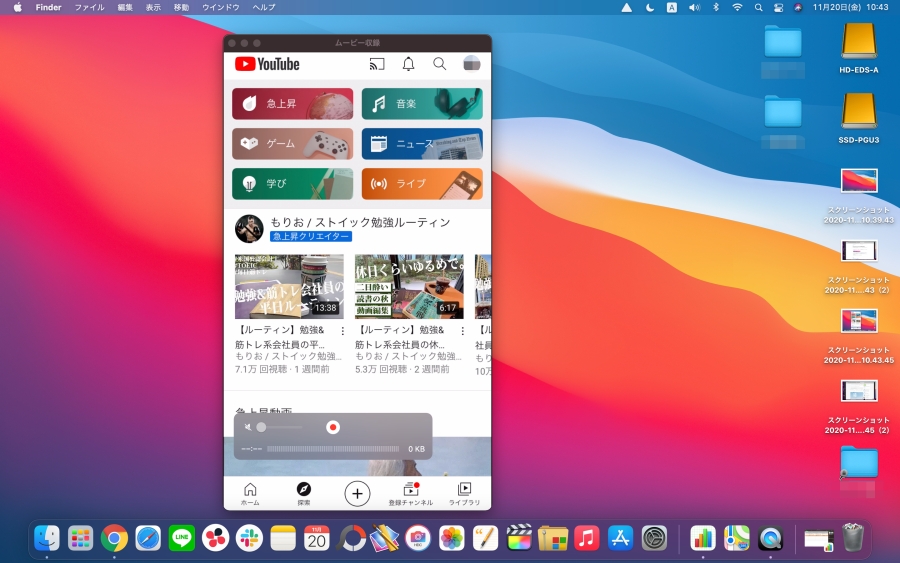Open channel title もりお / ストイック勉強ルーティン
Viewport: 900px width, 563px height.
point(360,222)
